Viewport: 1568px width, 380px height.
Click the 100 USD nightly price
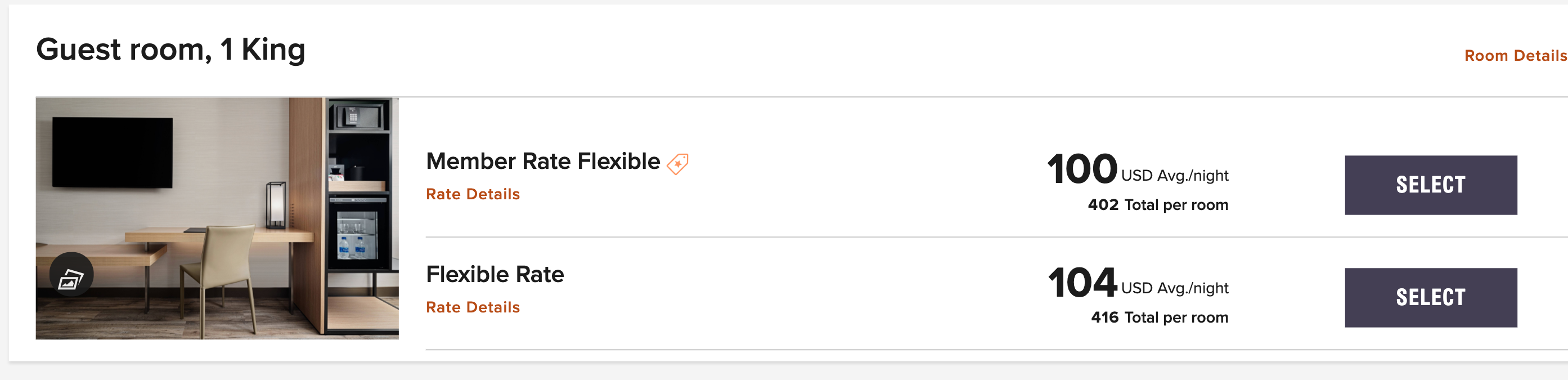click(1082, 169)
